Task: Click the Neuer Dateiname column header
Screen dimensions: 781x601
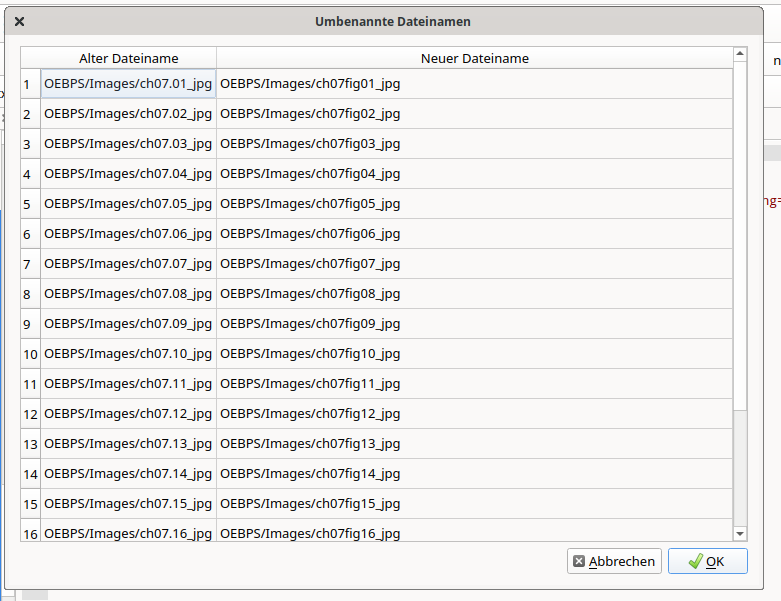Action: (x=474, y=59)
